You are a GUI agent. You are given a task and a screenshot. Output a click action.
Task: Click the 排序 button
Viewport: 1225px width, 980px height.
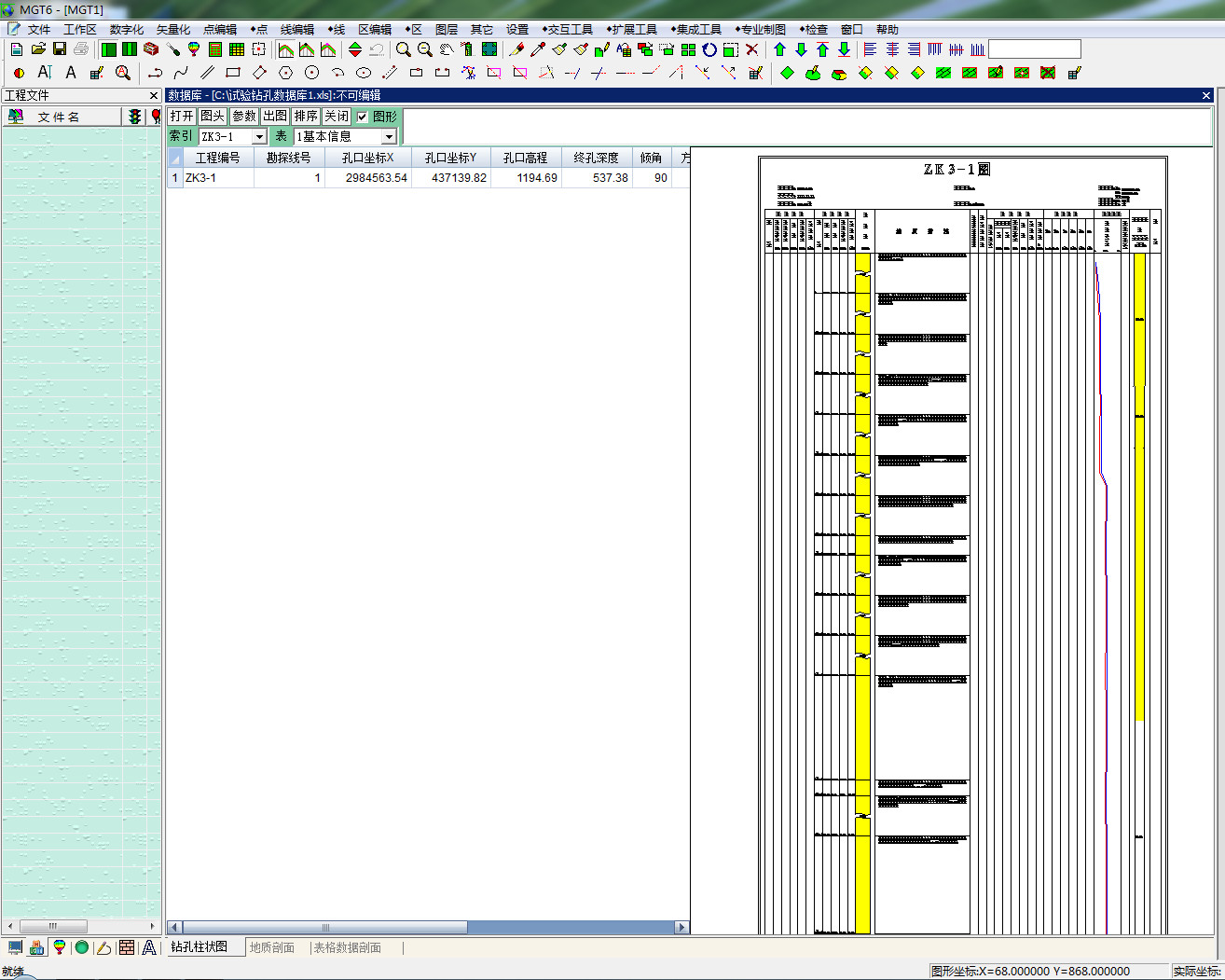(x=306, y=117)
